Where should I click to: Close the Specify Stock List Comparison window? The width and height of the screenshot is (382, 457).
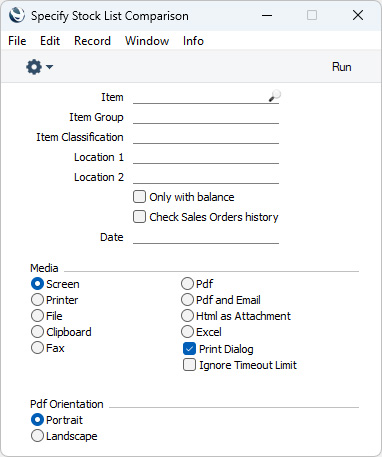point(358,15)
